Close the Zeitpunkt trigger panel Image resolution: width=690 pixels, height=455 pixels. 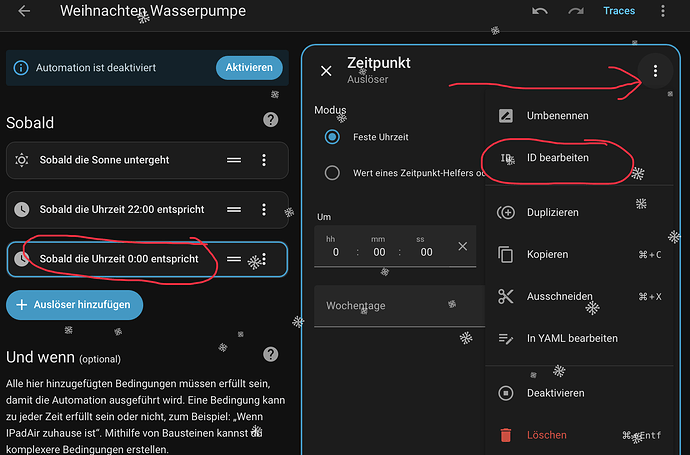click(326, 71)
